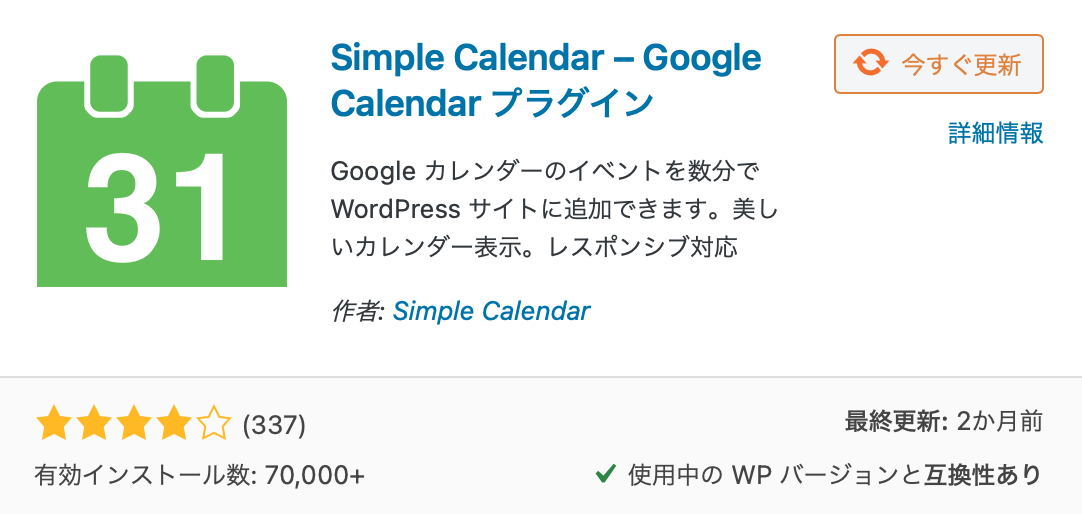Click the 有効インストール数 label
This screenshot has height=514, width=1082.
coord(146,474)
